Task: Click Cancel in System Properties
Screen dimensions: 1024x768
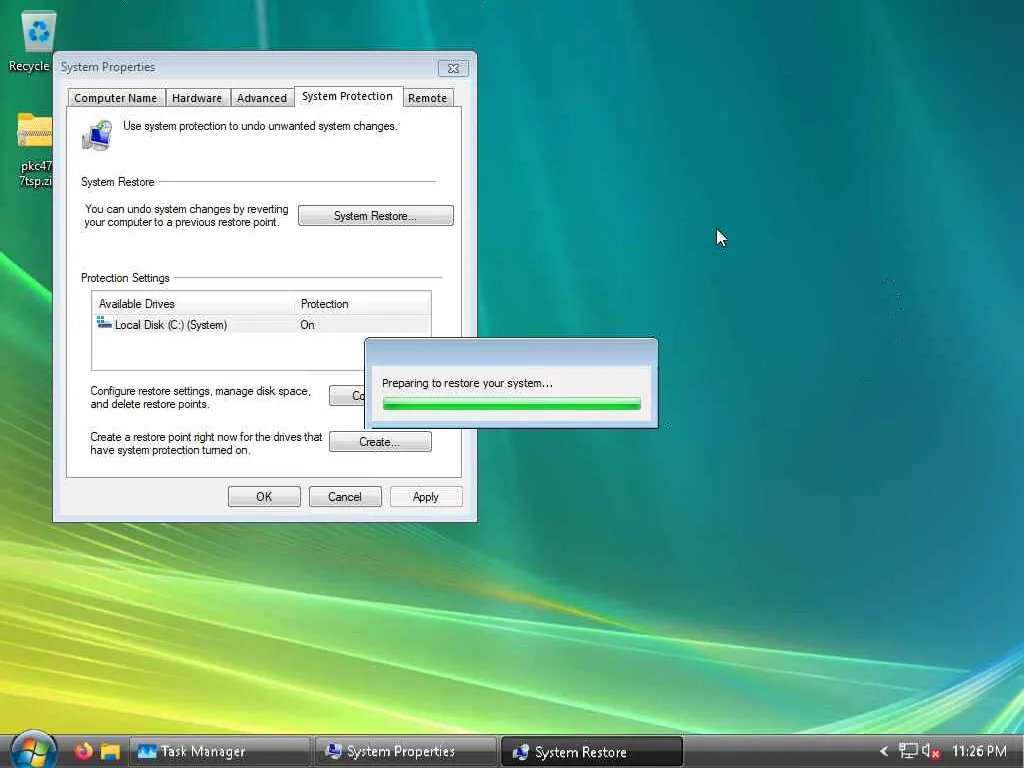Action: tap(345, 497)
